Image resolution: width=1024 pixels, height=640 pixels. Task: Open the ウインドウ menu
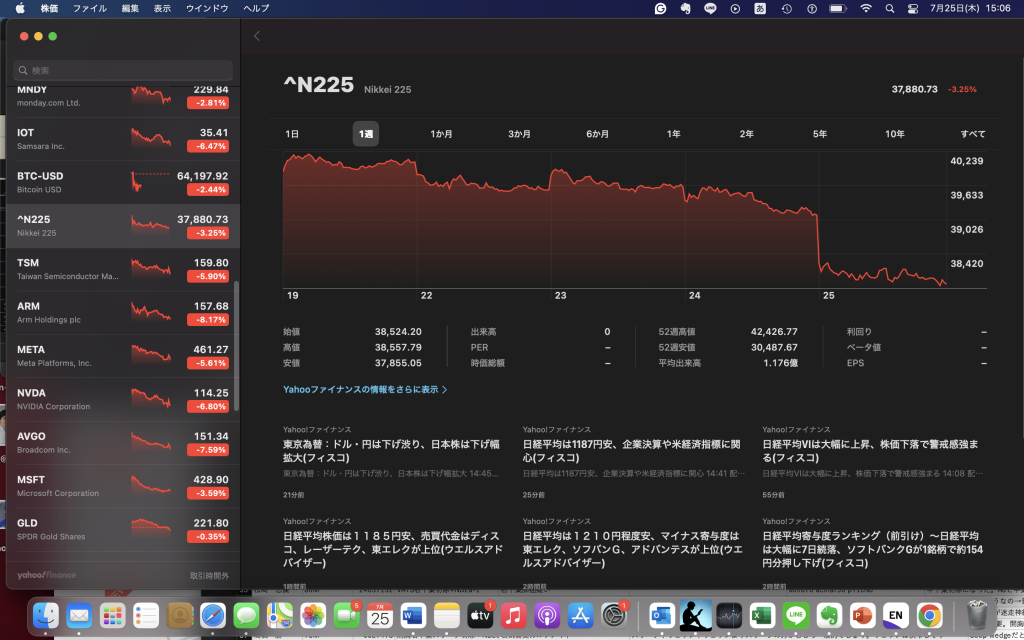coord(207,8)
